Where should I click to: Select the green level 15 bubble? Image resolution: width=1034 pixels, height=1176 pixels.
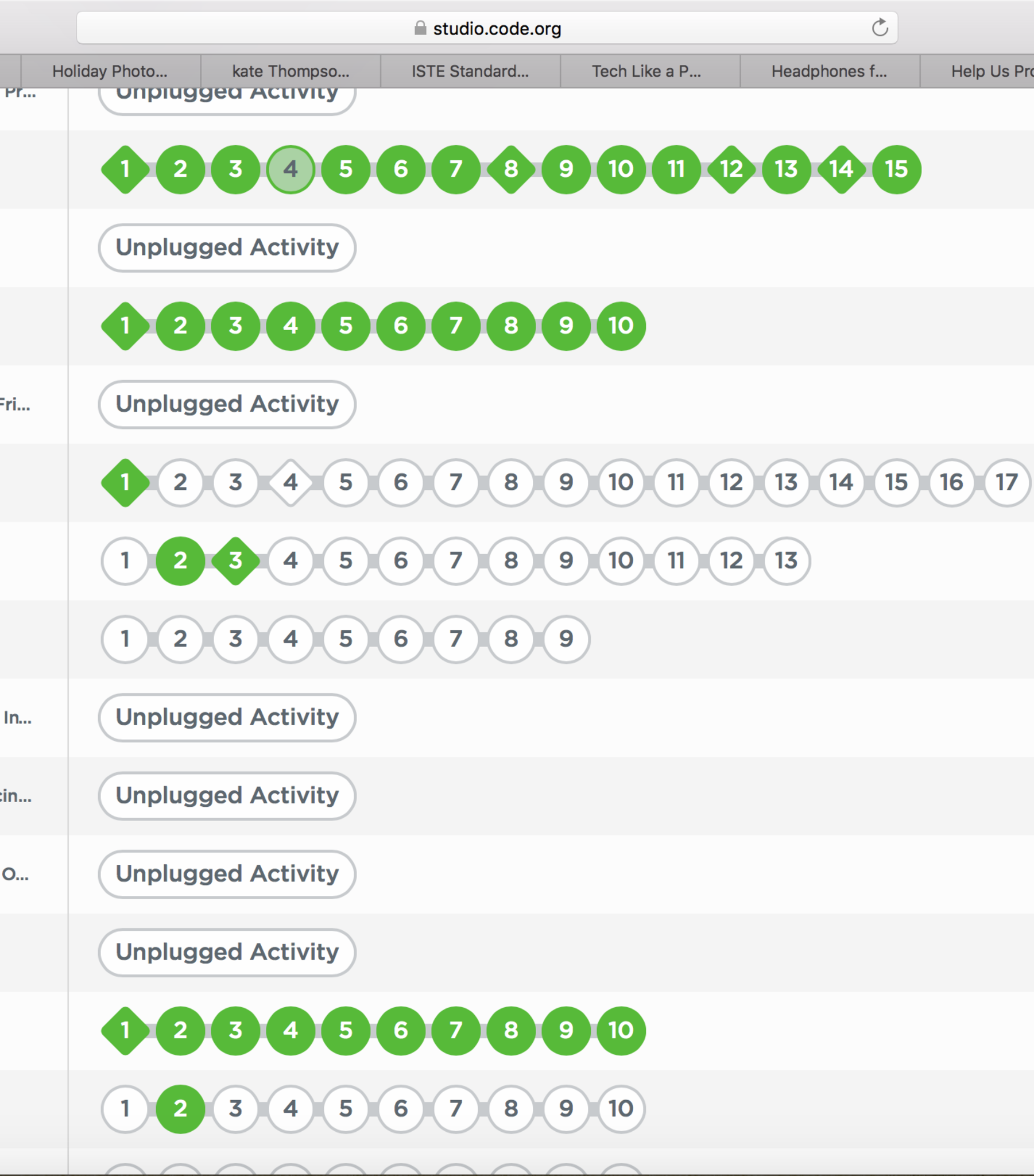(x=896, y=169)
